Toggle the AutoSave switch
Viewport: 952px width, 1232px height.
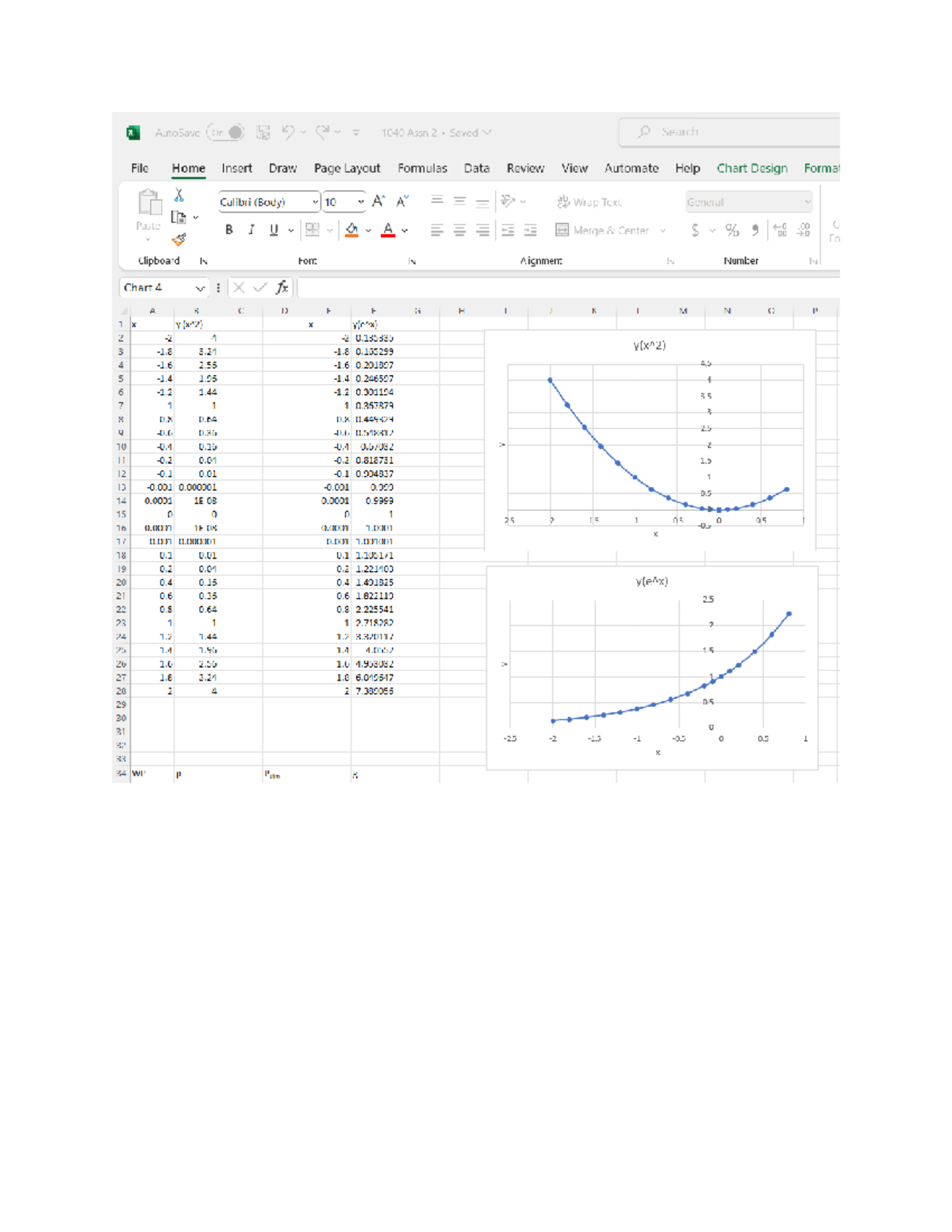pos(226,132)
